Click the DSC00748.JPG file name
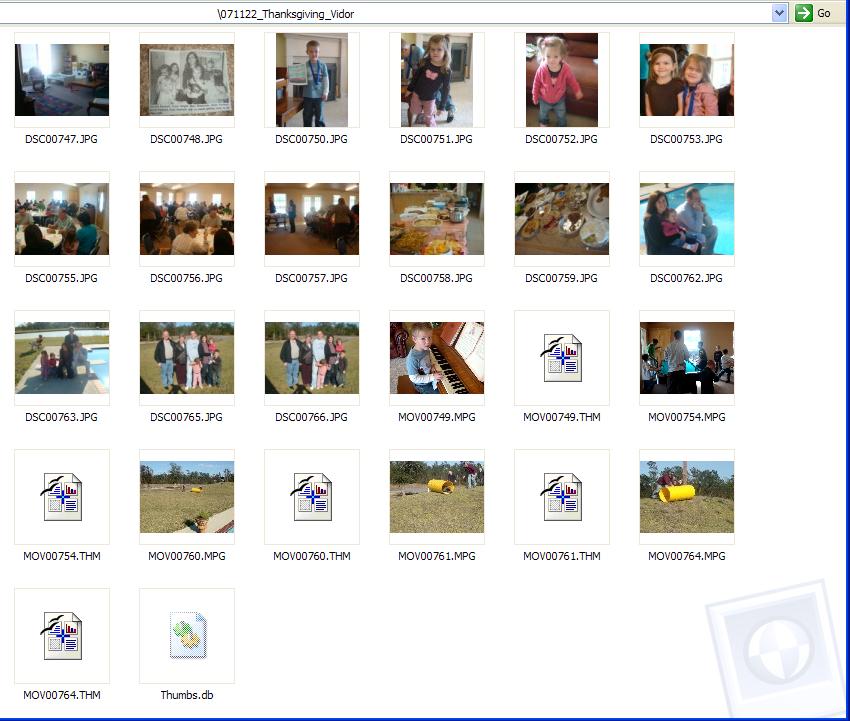This screenshot has width=850, height=721. 186,139
